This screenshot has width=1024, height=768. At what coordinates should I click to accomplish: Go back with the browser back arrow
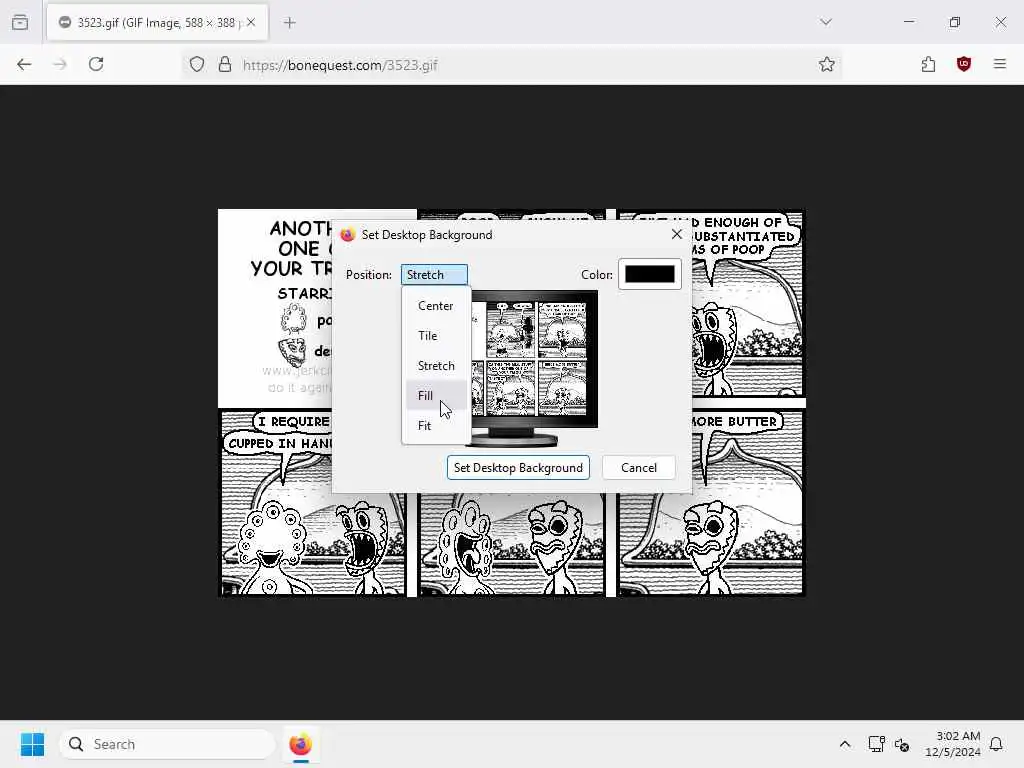(x=24, y=64)
